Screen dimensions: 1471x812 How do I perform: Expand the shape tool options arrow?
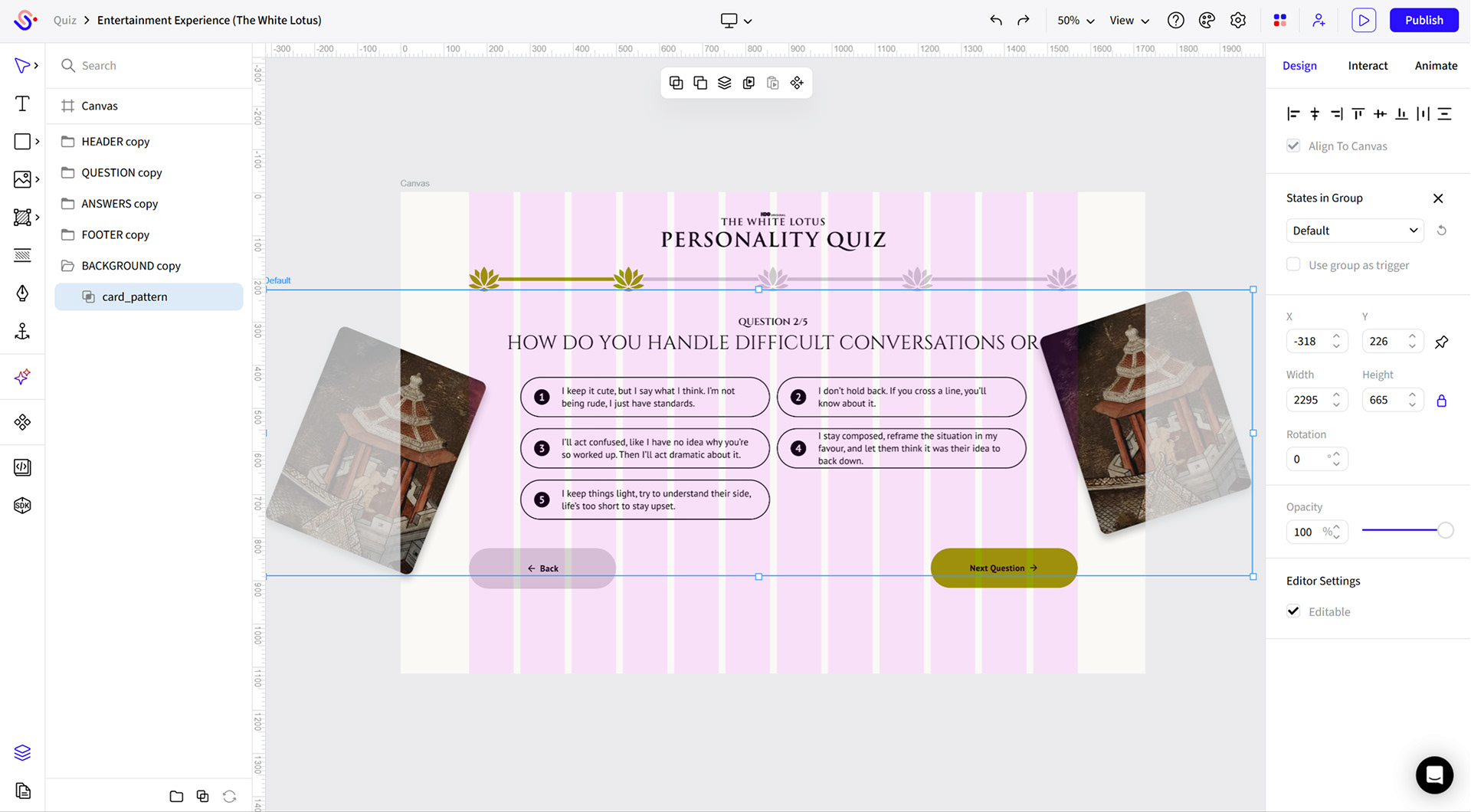[37, 142]
